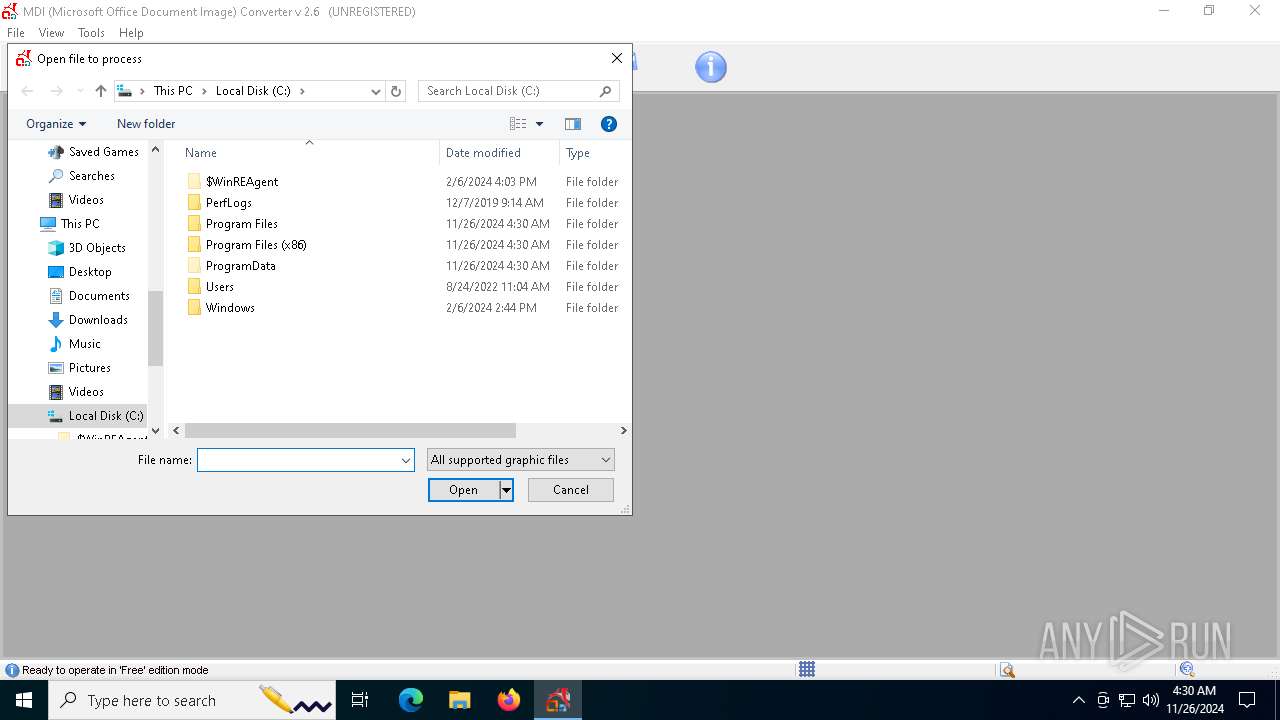Select the PerfLogs folder
This screenshot has width=1280, height=720.
tap(229, 203)
